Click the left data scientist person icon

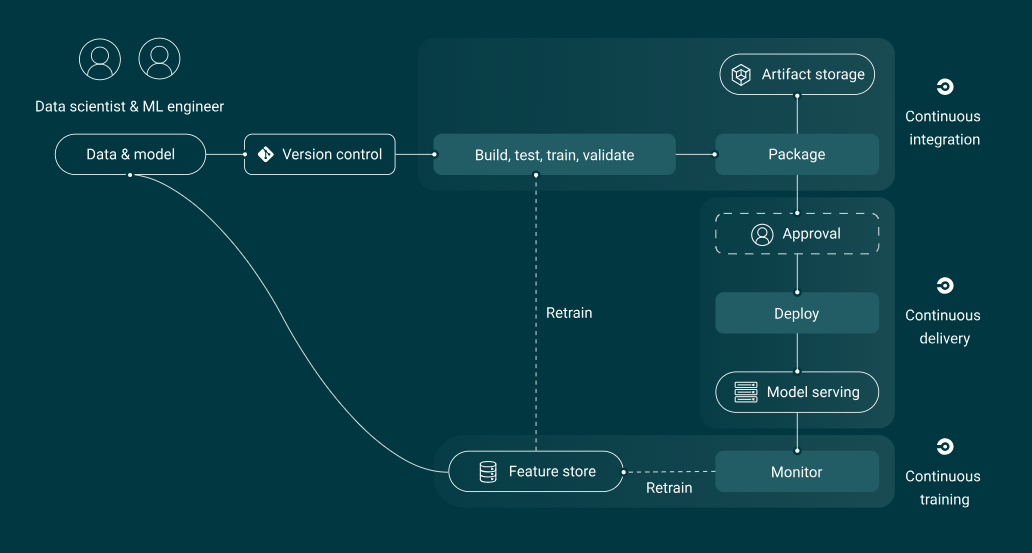click(x=100, y=59)
